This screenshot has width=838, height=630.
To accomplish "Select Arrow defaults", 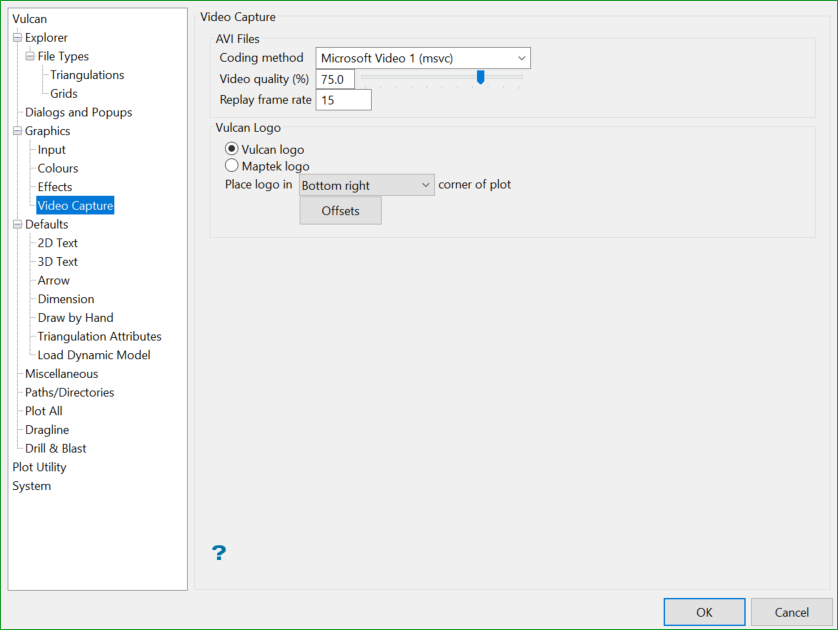I will click(x=53, y=281).
